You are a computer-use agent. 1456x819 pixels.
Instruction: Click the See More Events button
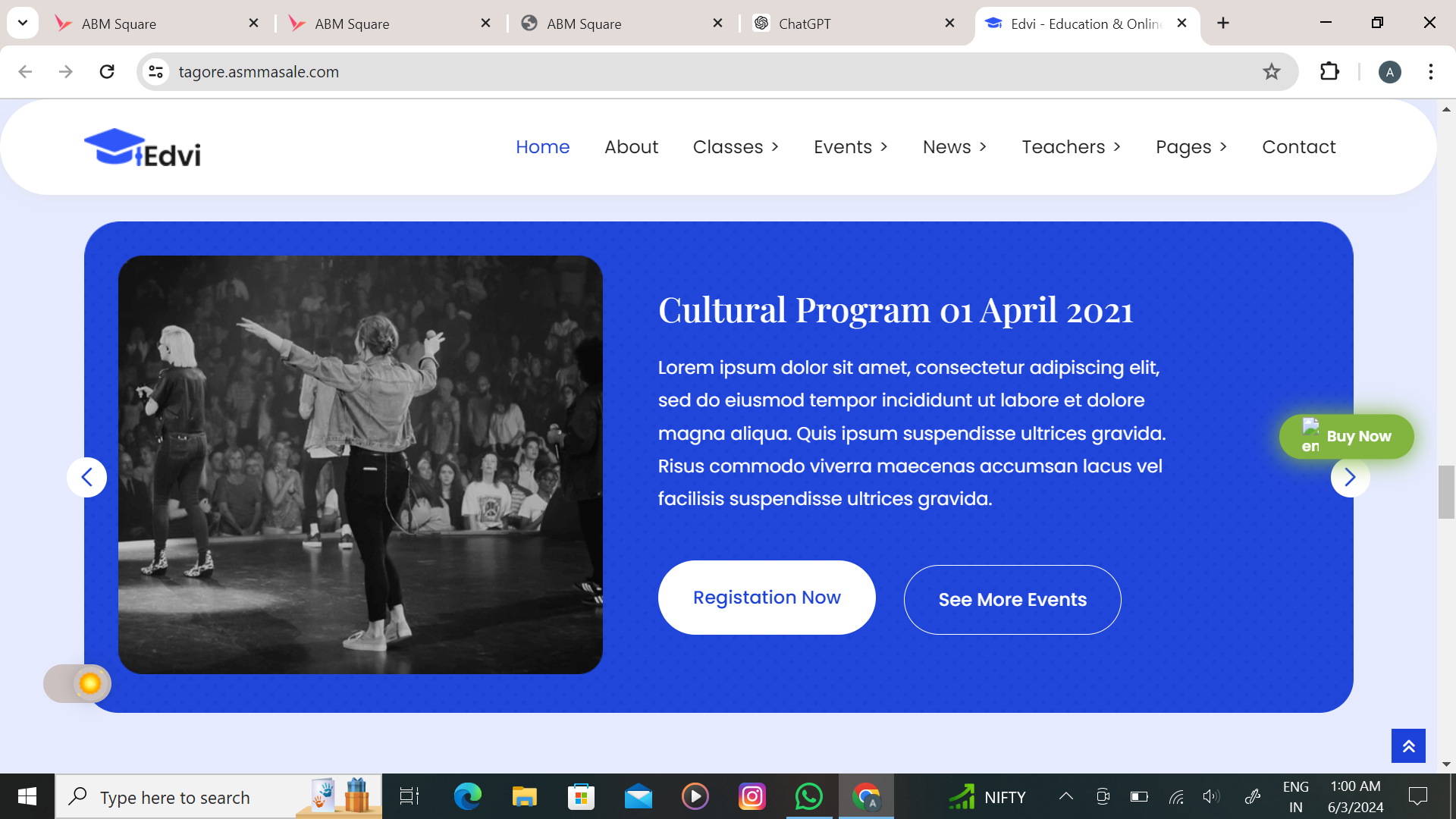pyautogui.click(x=1012, y=600)
